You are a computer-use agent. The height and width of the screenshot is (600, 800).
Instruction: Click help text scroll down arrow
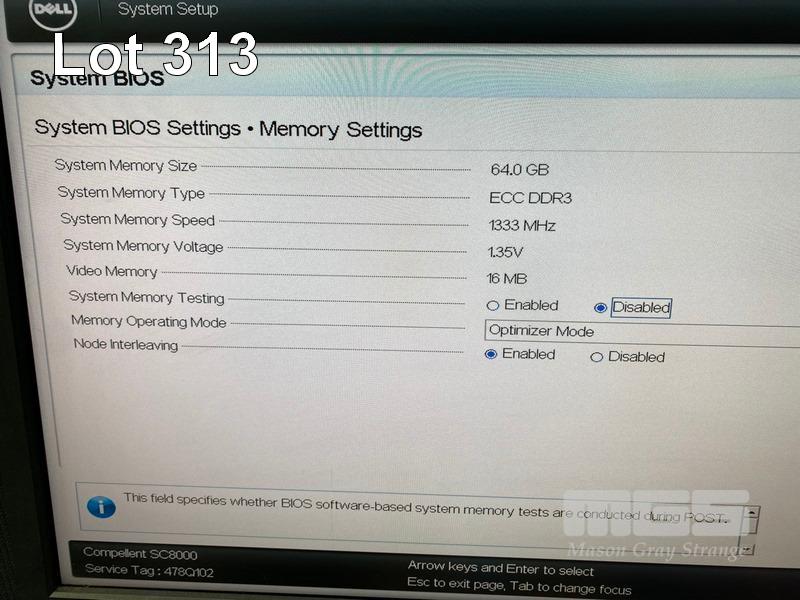(747, 549)
